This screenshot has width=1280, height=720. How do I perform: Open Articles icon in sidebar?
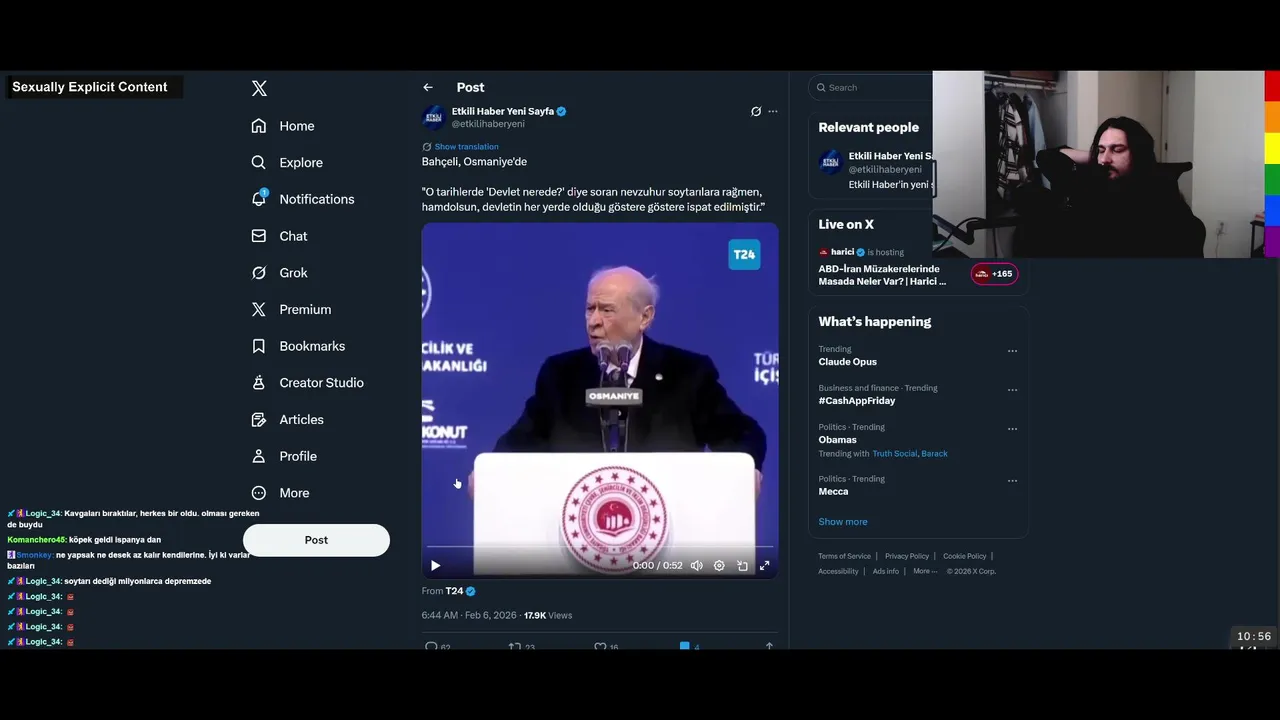[x=259, y=420]
